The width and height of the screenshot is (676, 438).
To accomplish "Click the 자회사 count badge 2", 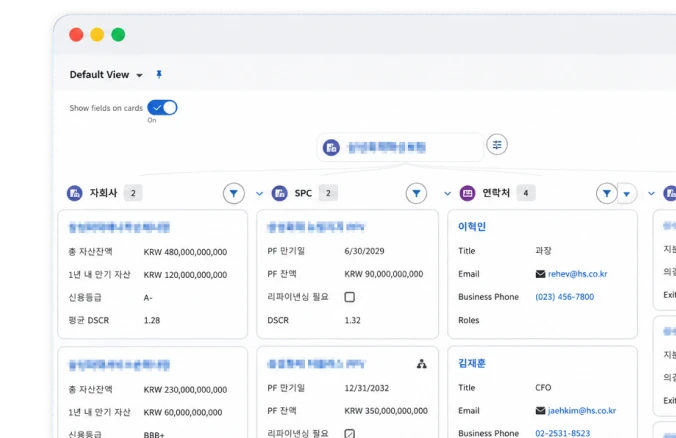I will (133, 193).
